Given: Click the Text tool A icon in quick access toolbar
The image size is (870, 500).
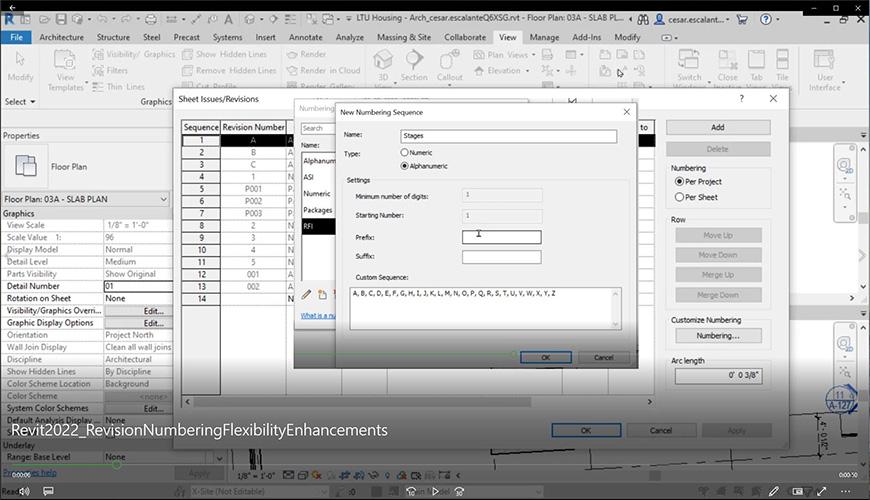Looking at the screenshot, I should [x=229, y=19].
